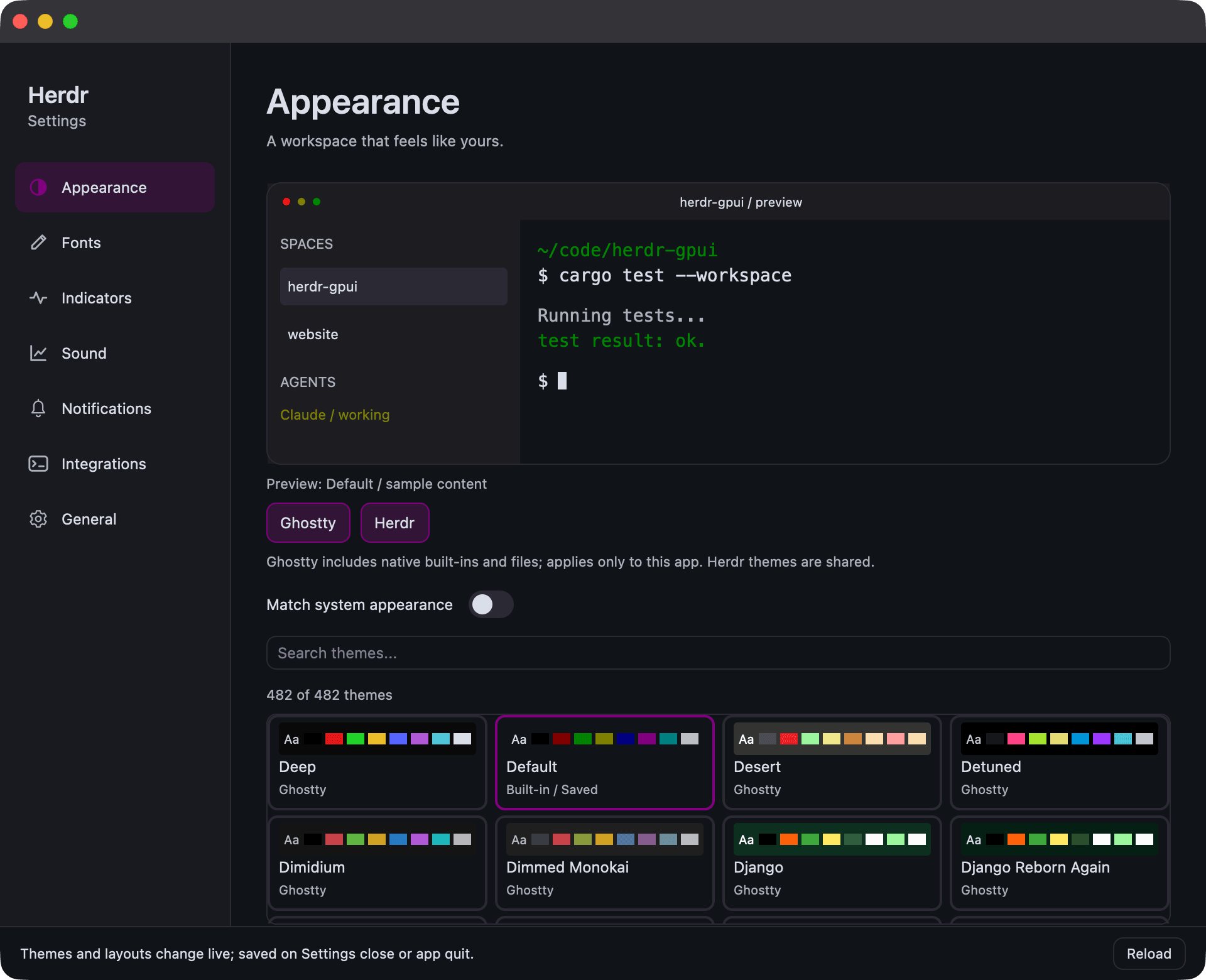Select the Herdr theme source button
This screenshot has width=1206, height=980.
point(394,523)
